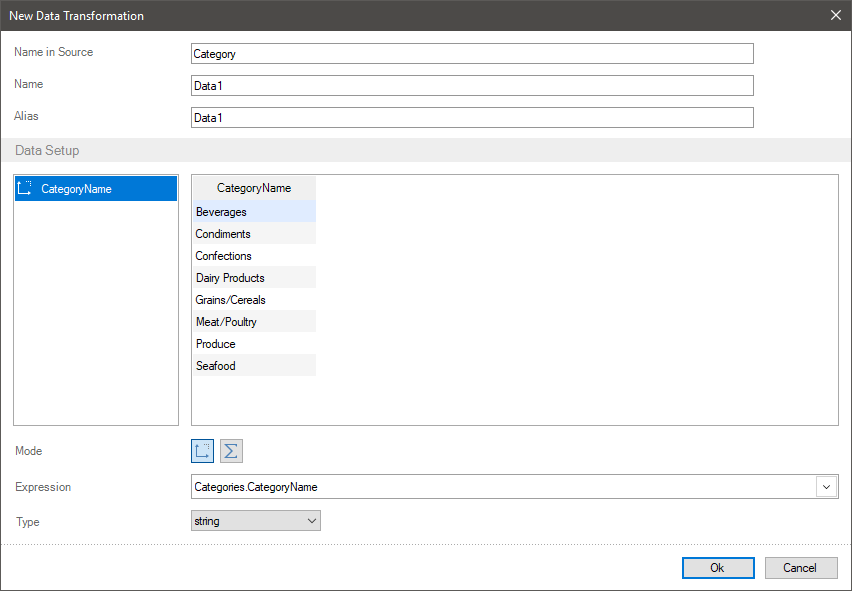
Task: Select the Condiments row
Action: pyautogui.click(x=254, y=234)
